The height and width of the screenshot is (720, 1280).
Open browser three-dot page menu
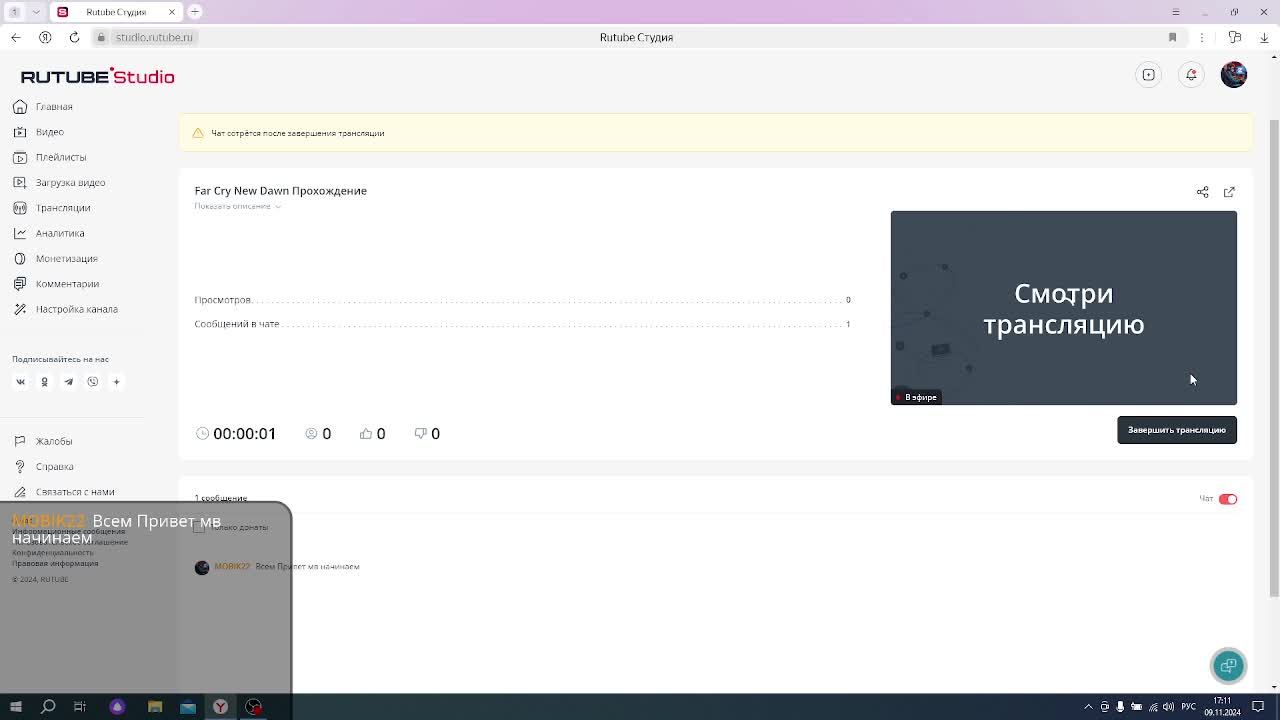pos(1203,37)
